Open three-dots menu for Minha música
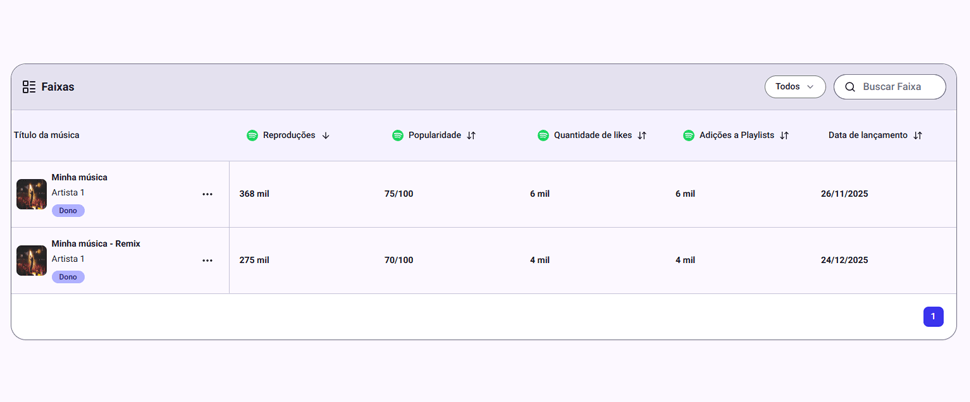The image size is (970, 402). pos(207,194)
